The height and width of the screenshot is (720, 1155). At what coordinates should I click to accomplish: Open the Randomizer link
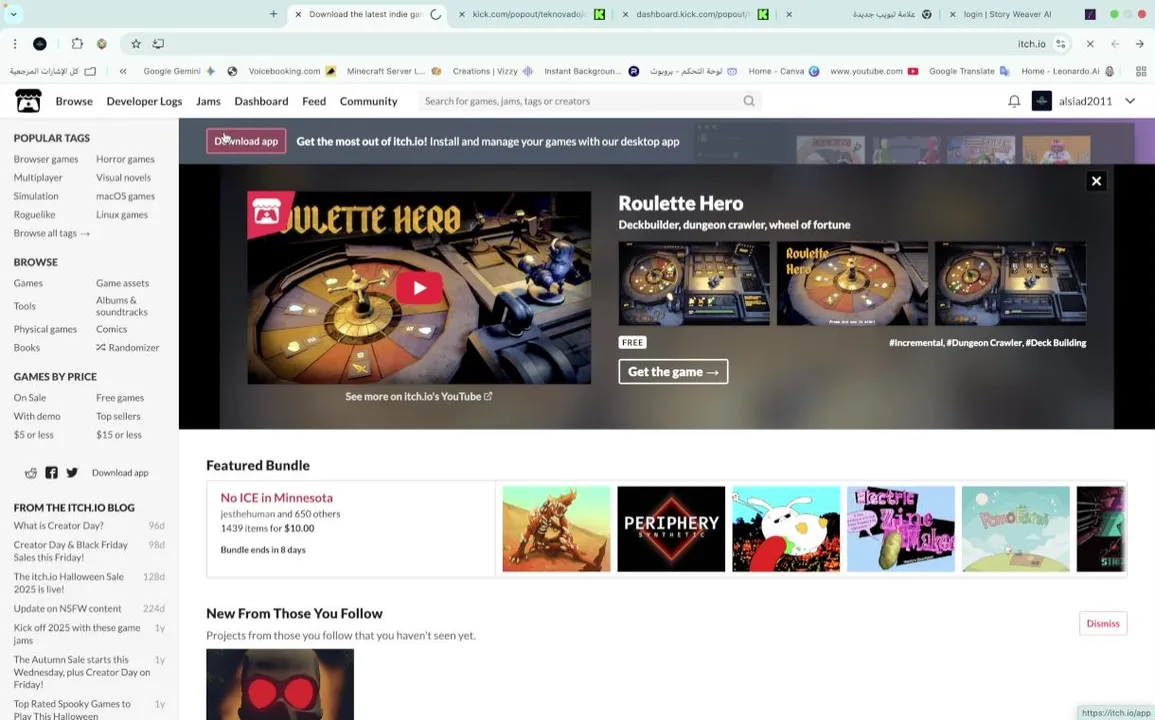point(127,348)
